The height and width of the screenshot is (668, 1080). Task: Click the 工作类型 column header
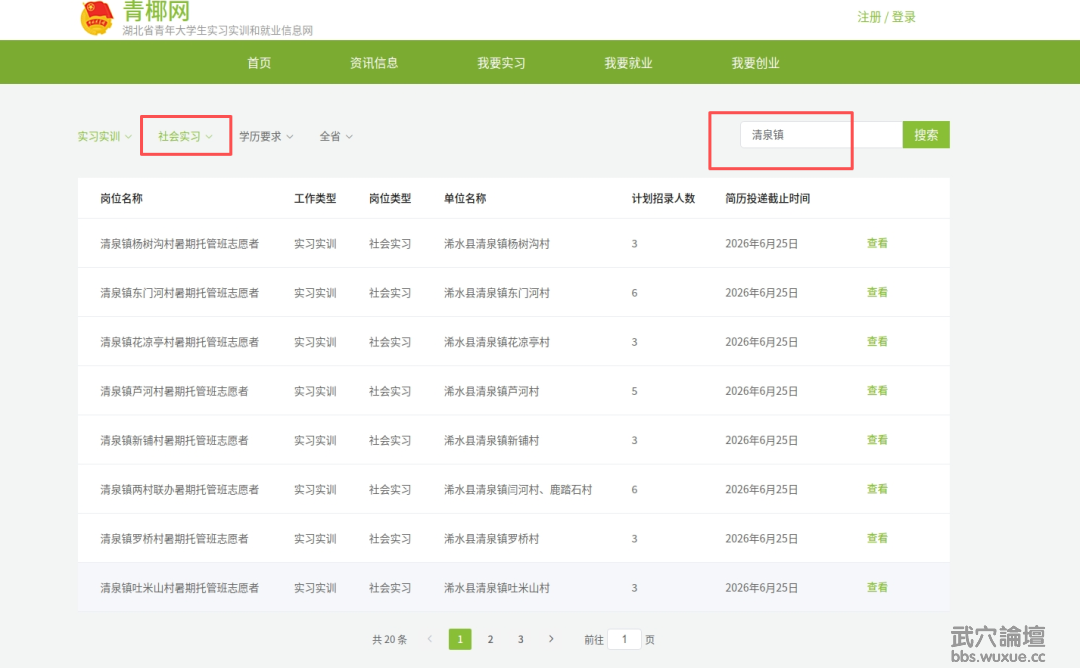315,198
